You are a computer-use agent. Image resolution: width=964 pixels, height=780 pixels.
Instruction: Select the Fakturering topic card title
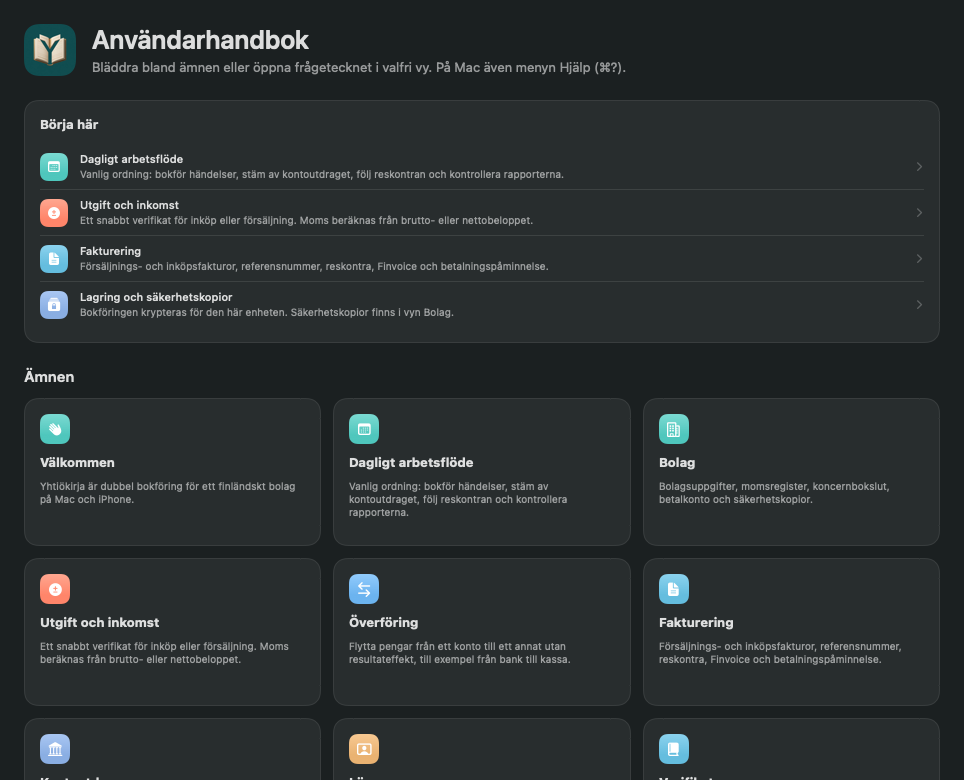click(696, 623)
